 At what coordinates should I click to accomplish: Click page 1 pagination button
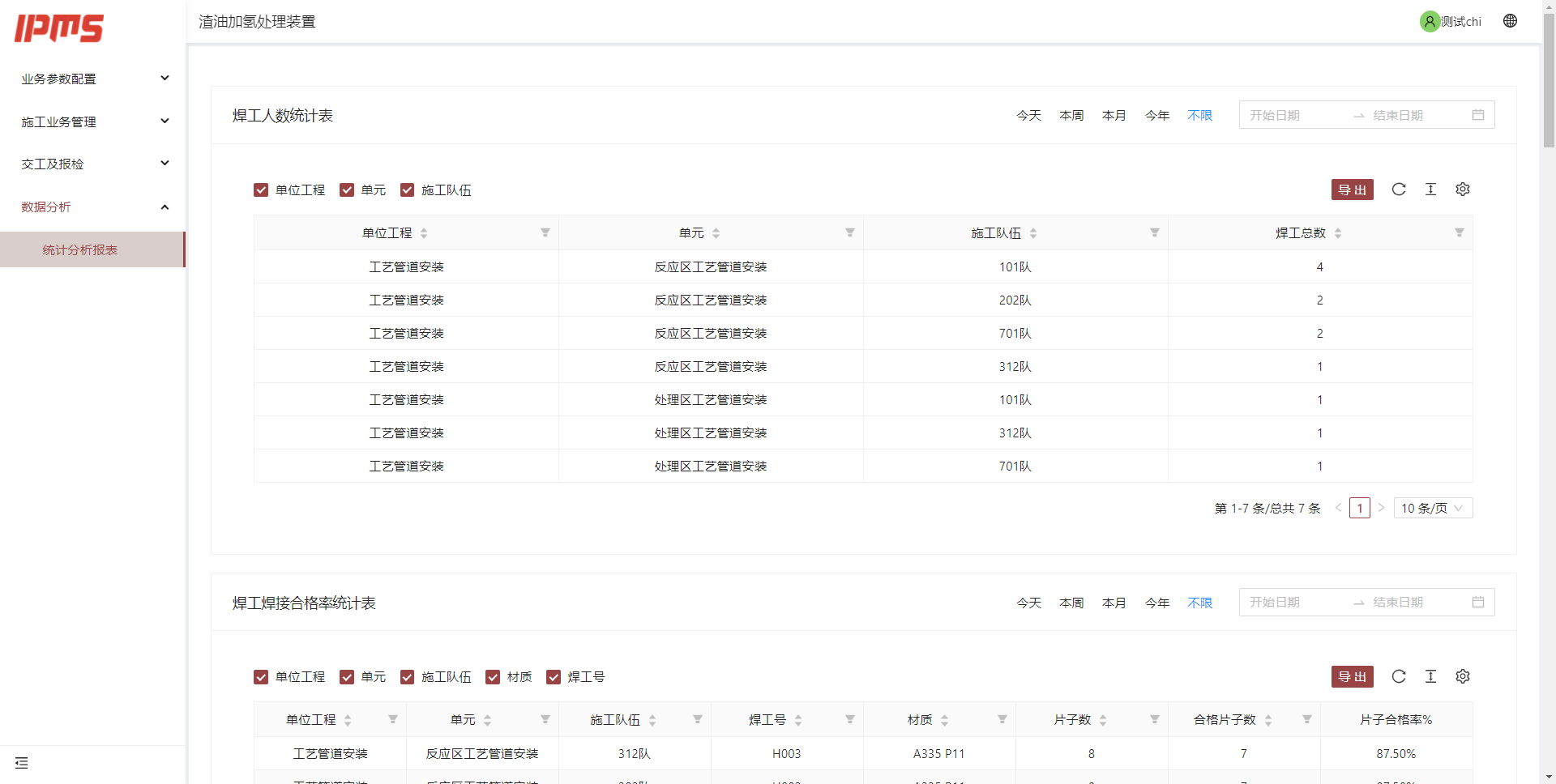(x=1360, y=508)
